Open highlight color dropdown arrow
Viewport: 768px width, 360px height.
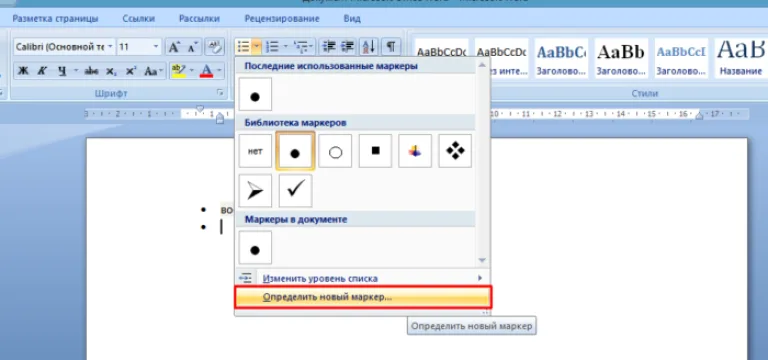point(192,71)
